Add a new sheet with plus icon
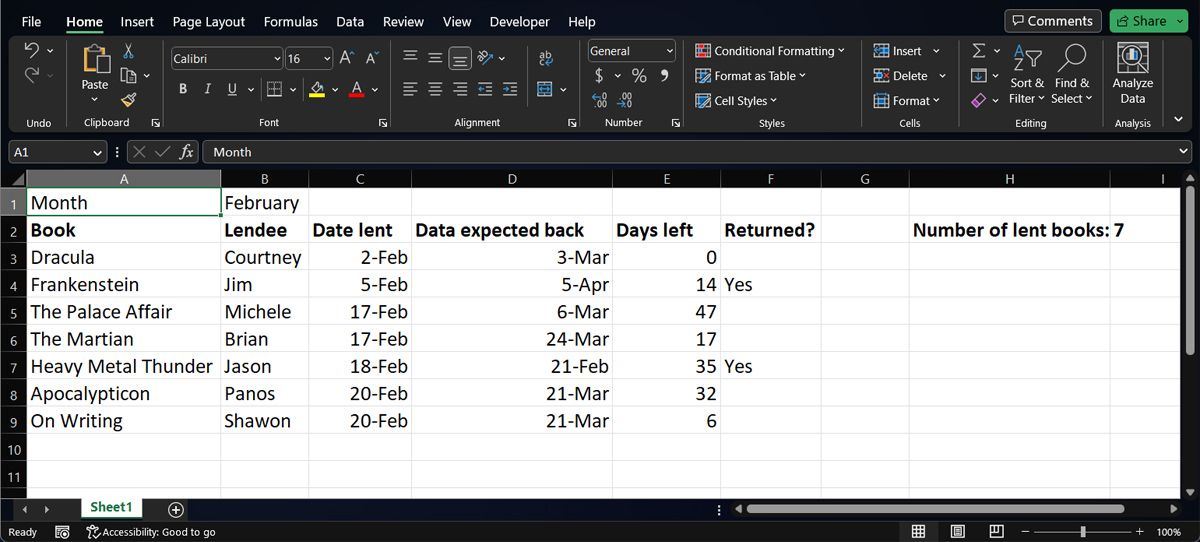1200x542 pixels. point(176,509)
